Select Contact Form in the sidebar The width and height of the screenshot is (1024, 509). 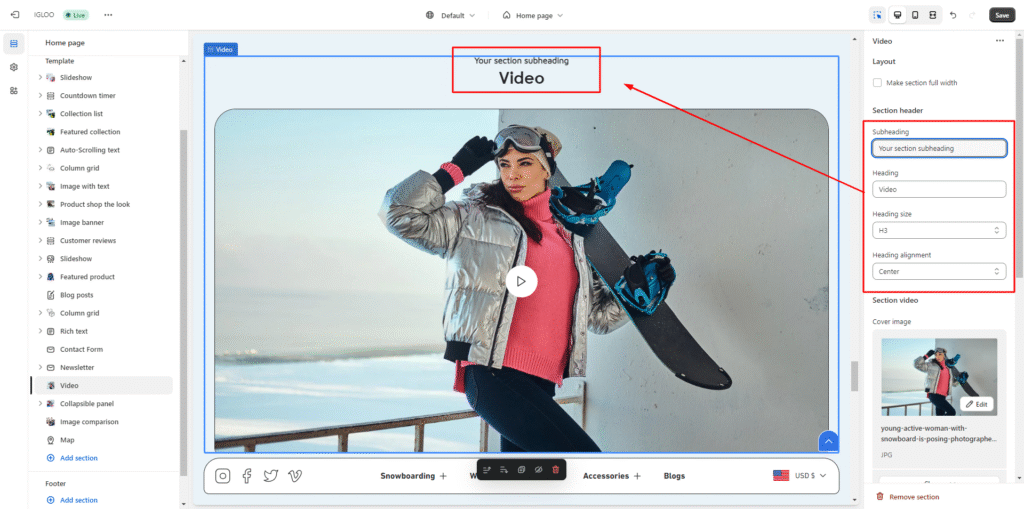tap(81, 349)
